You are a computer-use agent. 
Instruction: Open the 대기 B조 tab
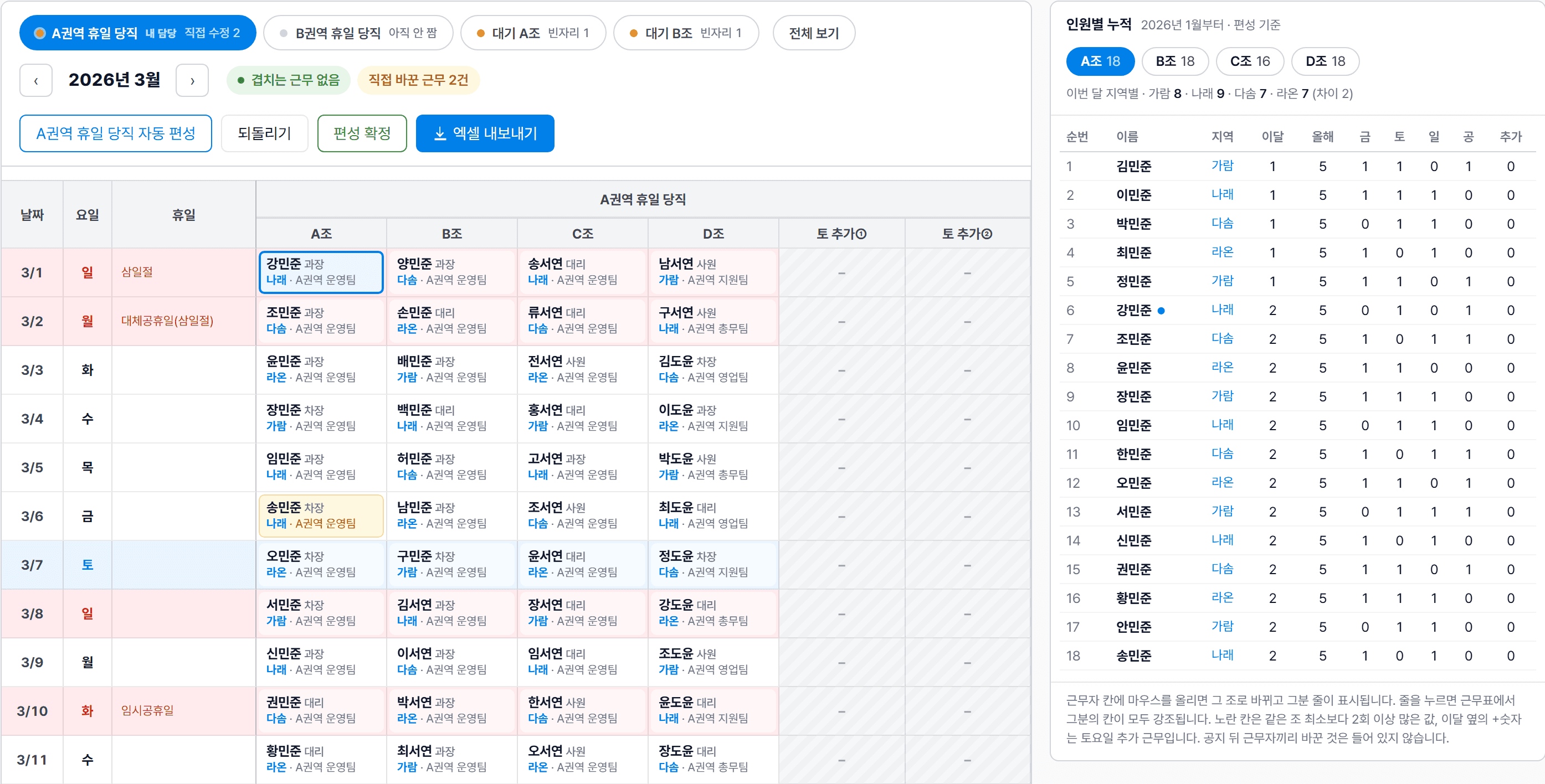[x=686, y=33]
